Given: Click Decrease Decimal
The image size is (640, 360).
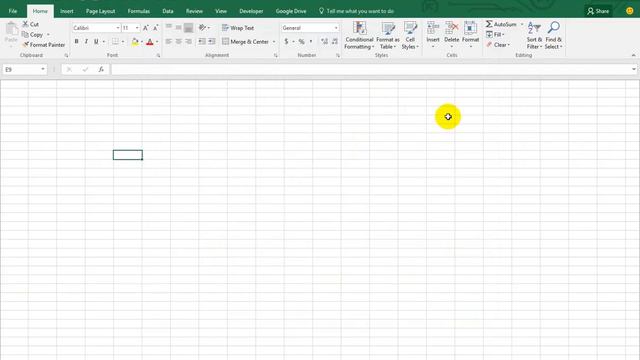Looking at the screenshot, I should coord(335,42).
